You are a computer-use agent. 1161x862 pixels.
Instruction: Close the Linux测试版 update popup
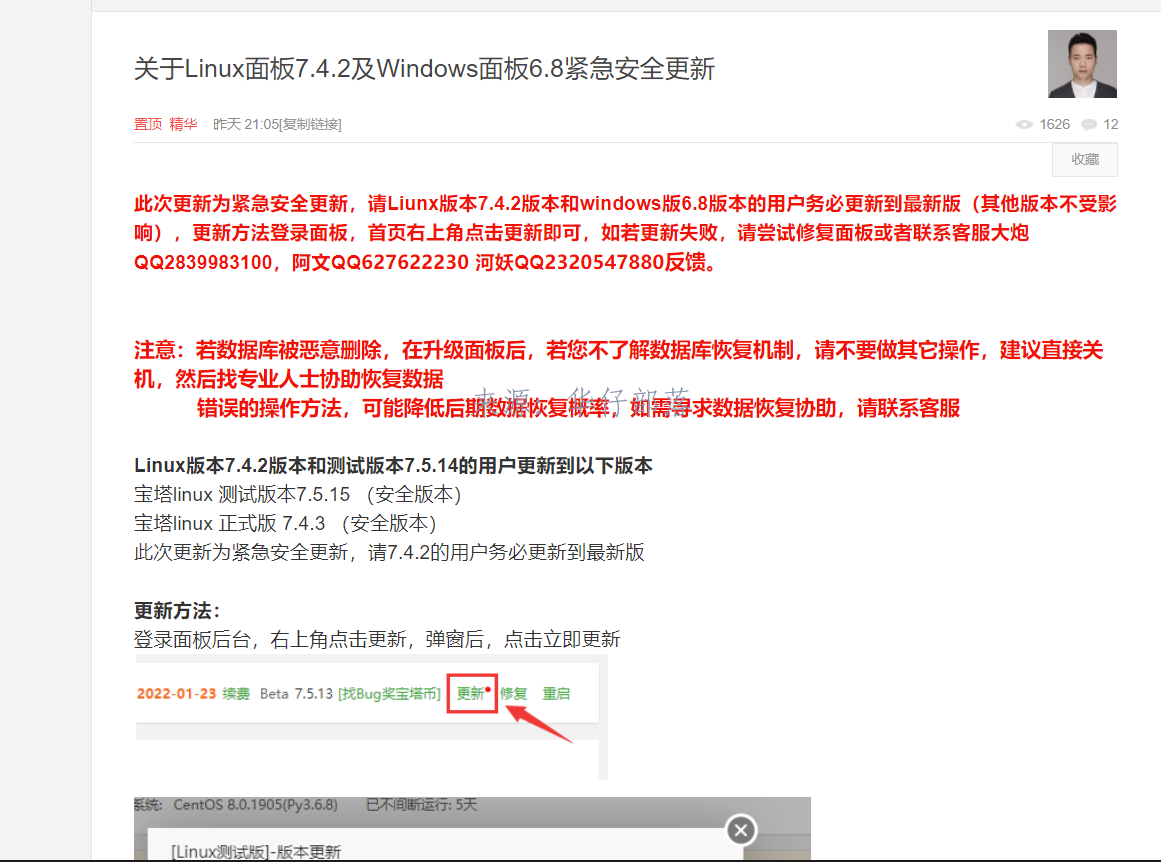click(x=740, y=830)
